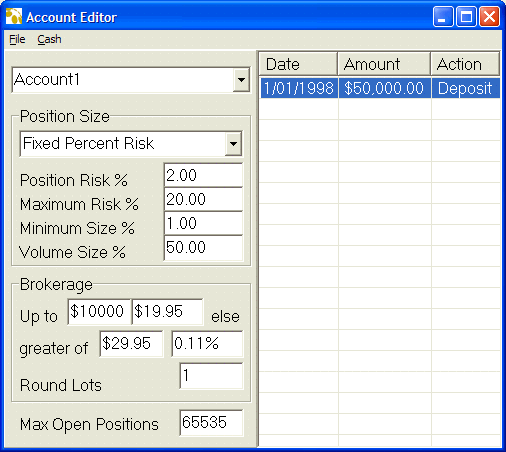This screenshot has height=452, width=506.
Task: Click the $10000 brokerage threshold field
Action: point(99,311)
